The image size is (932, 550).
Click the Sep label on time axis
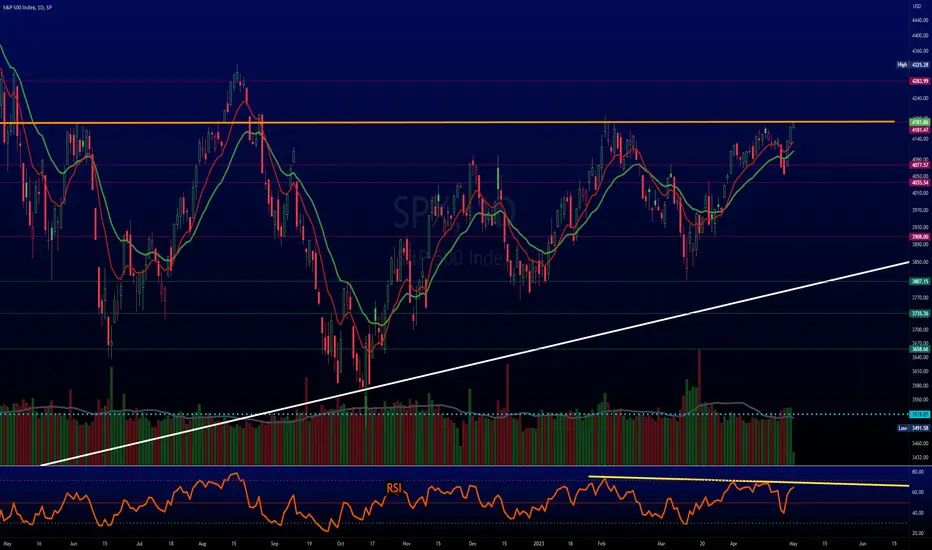pos(275,543)
